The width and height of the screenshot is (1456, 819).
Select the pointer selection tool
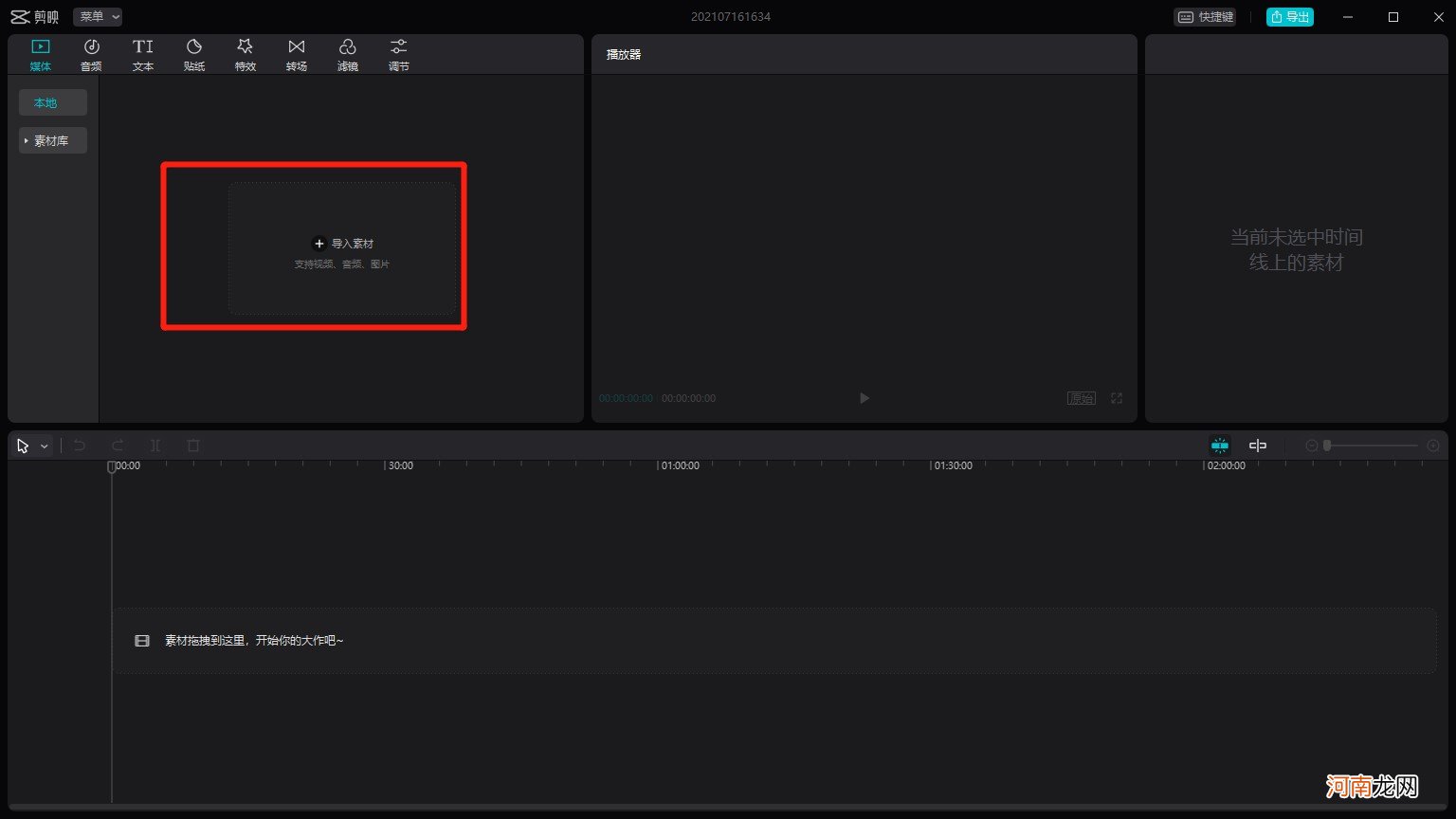(23, 446)
